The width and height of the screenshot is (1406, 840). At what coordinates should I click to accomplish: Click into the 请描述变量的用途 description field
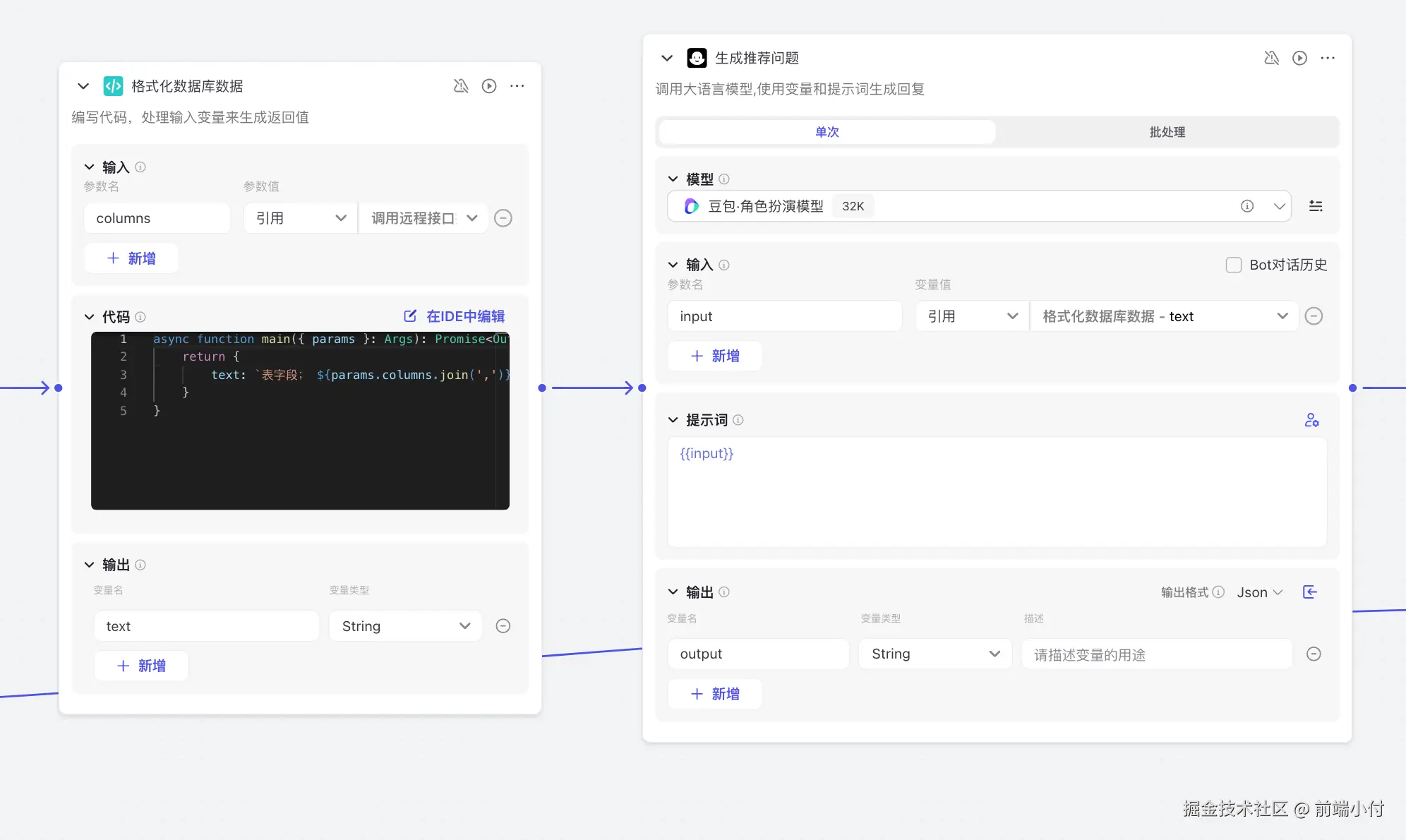[x=1156, y=654]
